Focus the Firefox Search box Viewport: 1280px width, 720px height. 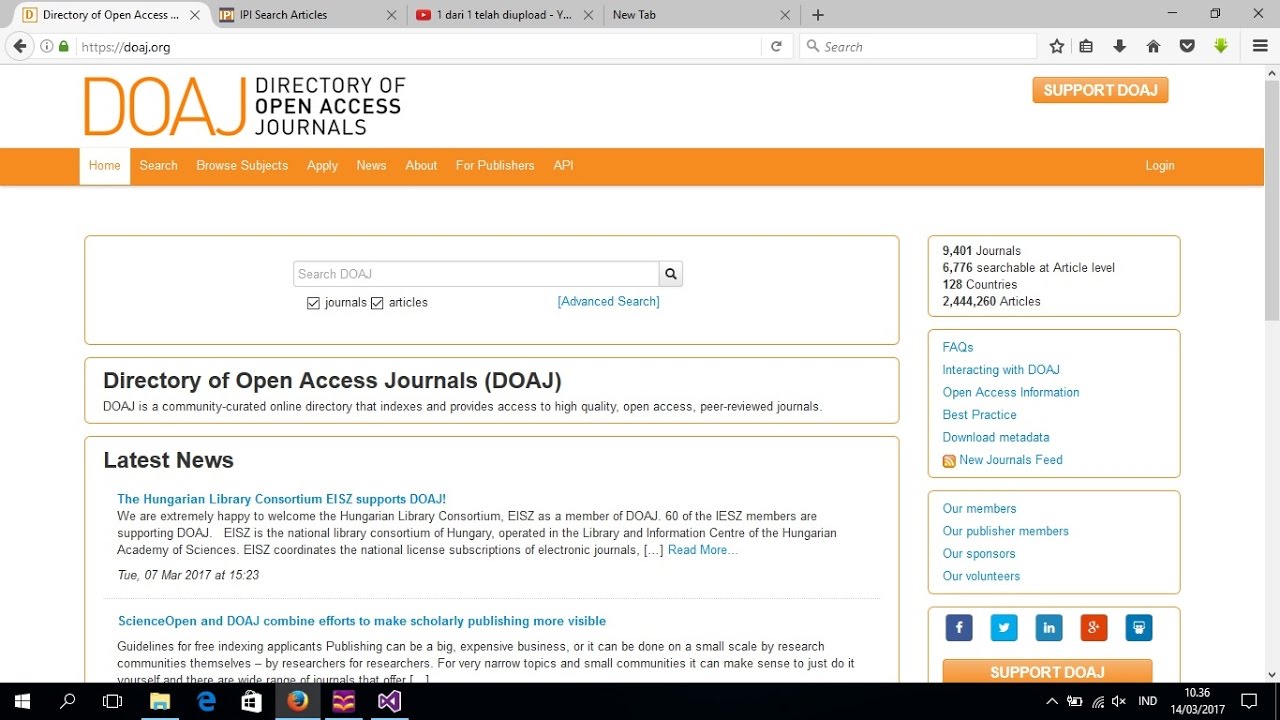[x=918, y=46]
